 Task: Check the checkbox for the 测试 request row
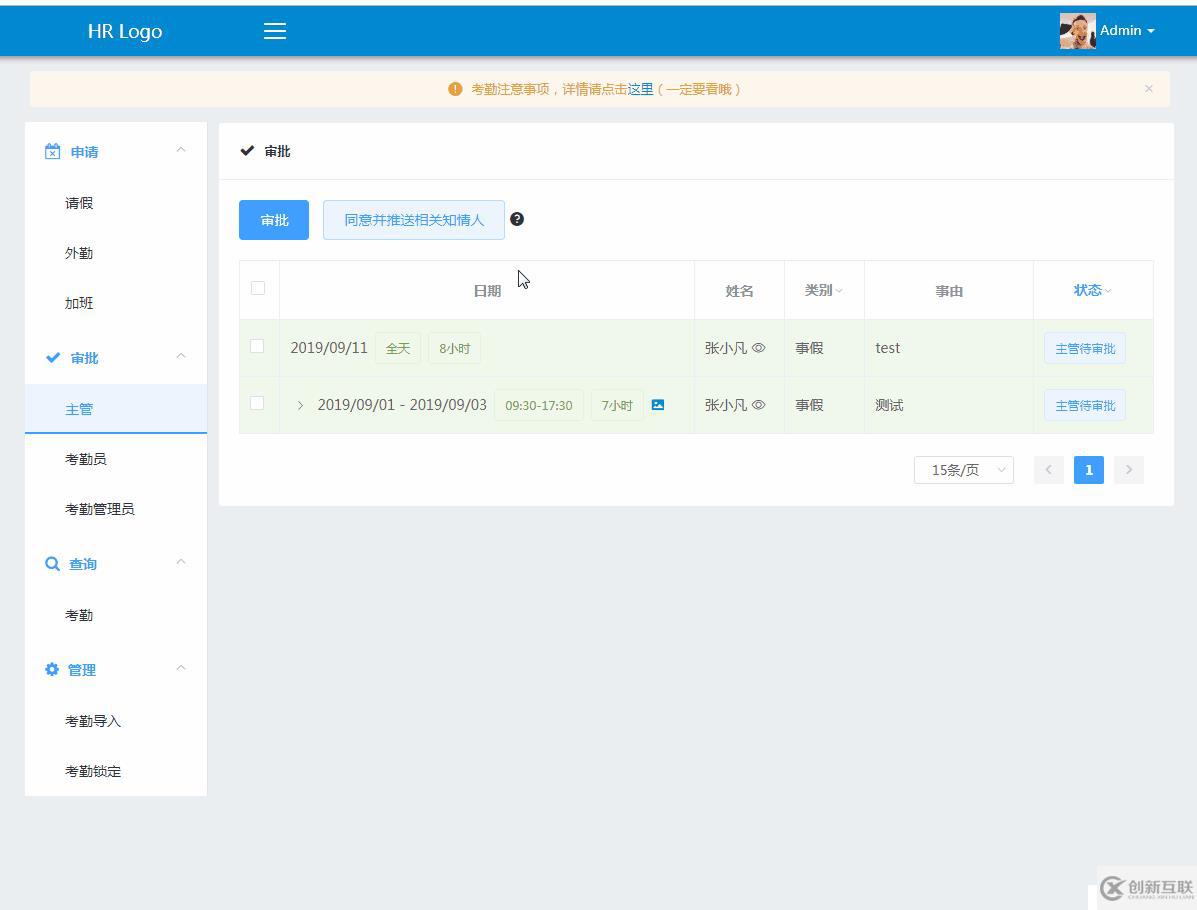(257, 404)
